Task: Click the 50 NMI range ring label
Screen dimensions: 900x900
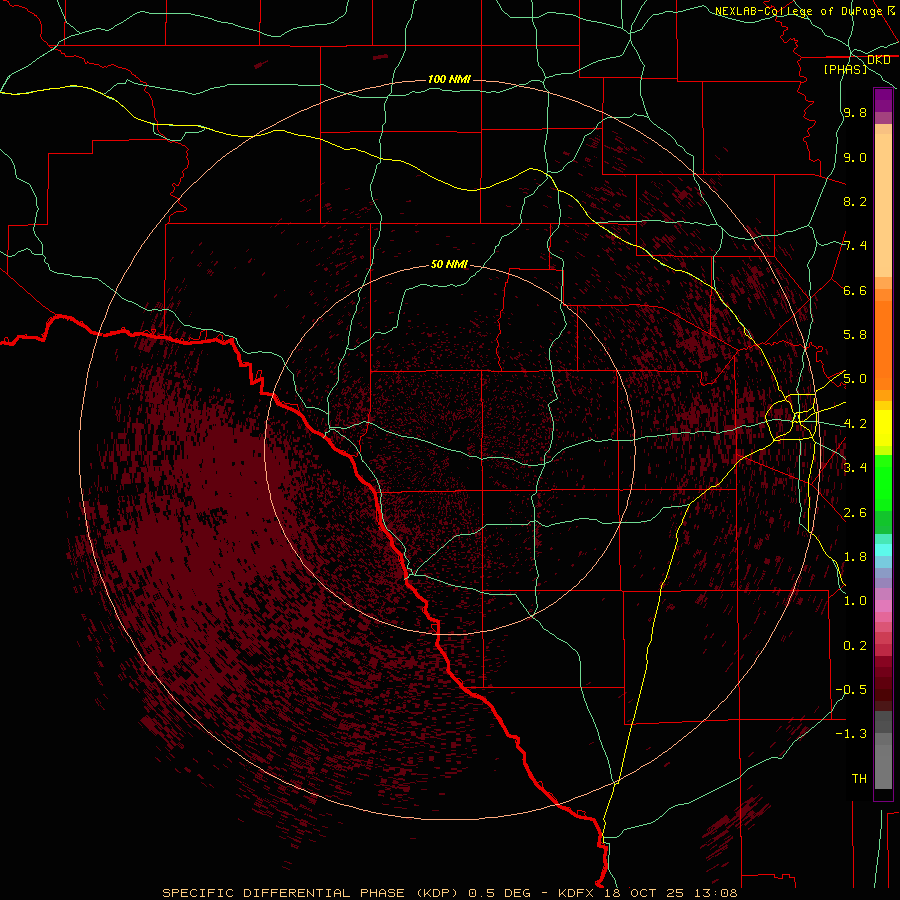Action: point(449,264)
